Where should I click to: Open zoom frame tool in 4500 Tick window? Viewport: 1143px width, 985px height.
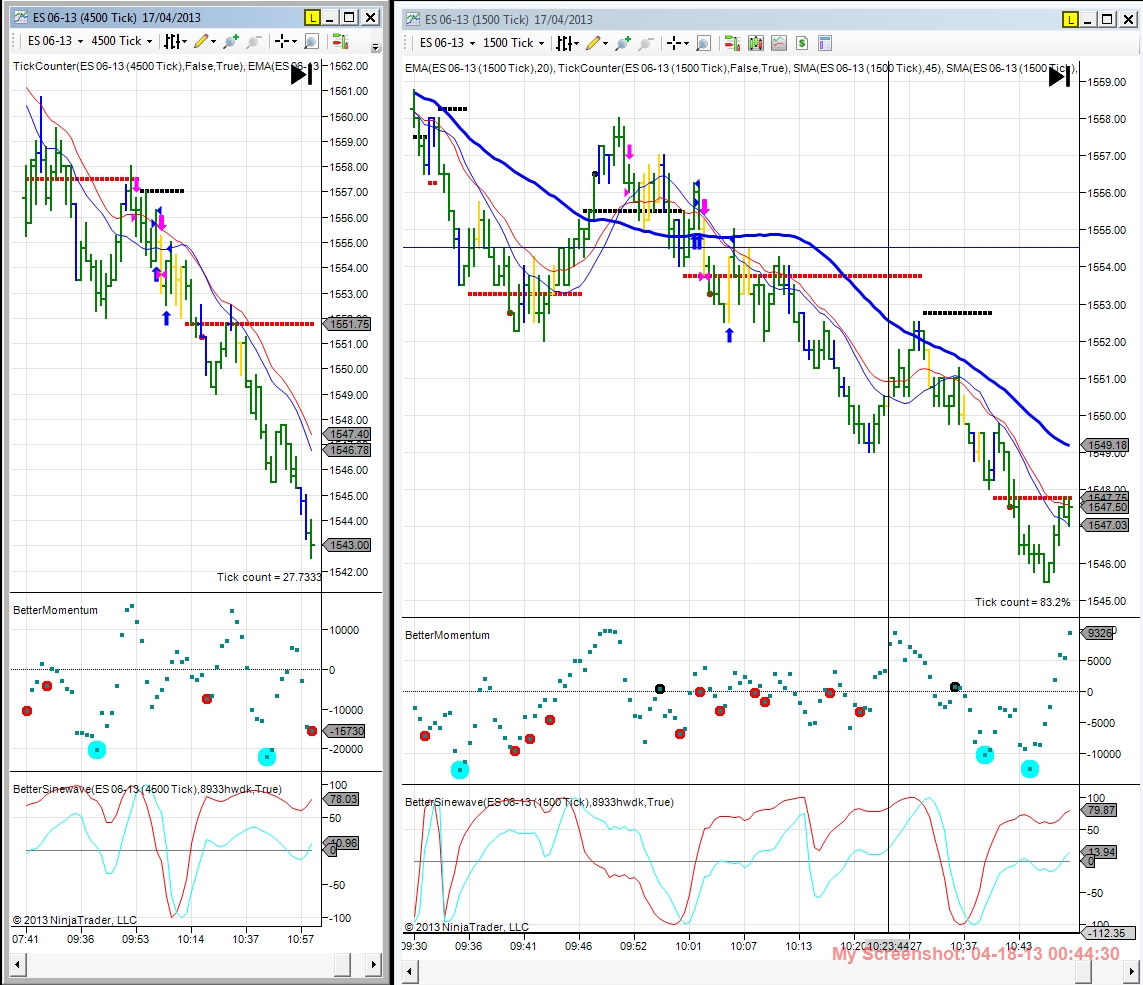311,42
